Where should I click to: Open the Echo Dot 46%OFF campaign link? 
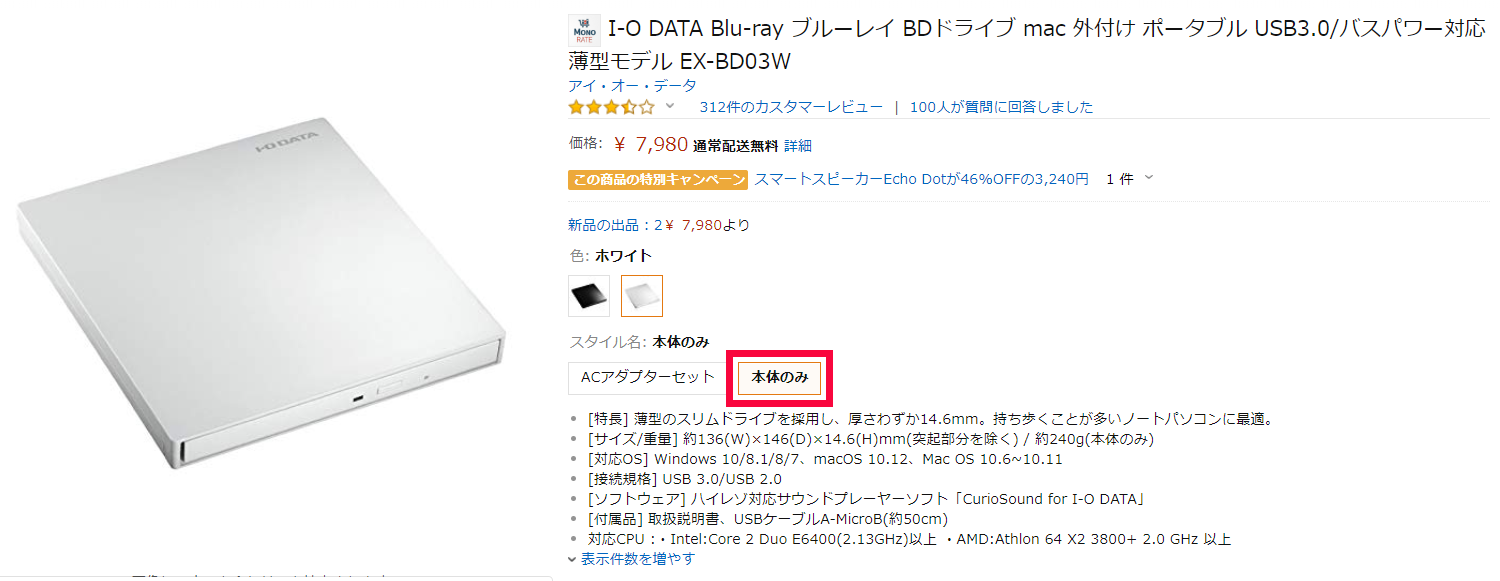(x=921, y=180)
